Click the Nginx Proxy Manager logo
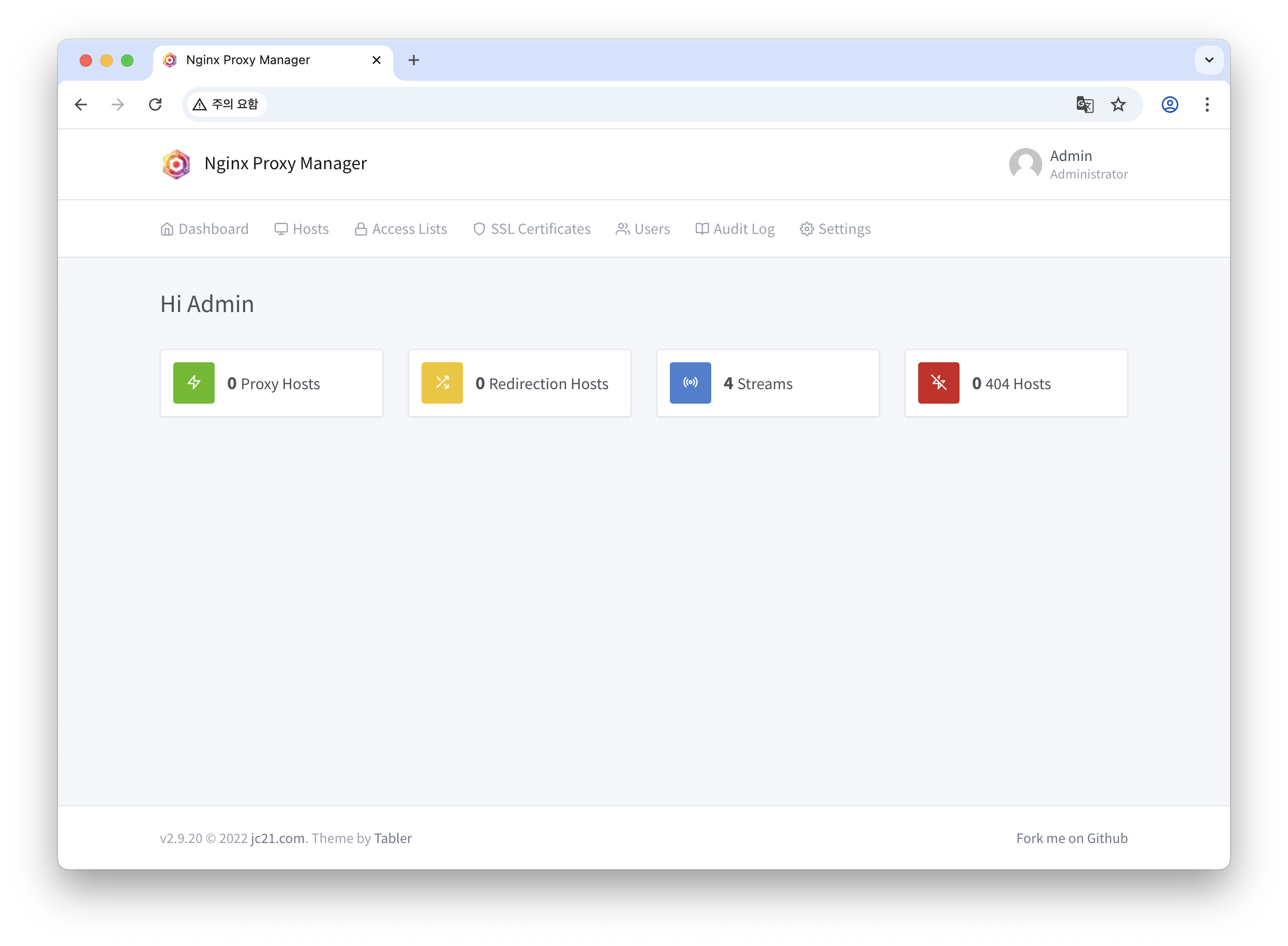This screenshot has width=1288, height=946. point(176,165)
